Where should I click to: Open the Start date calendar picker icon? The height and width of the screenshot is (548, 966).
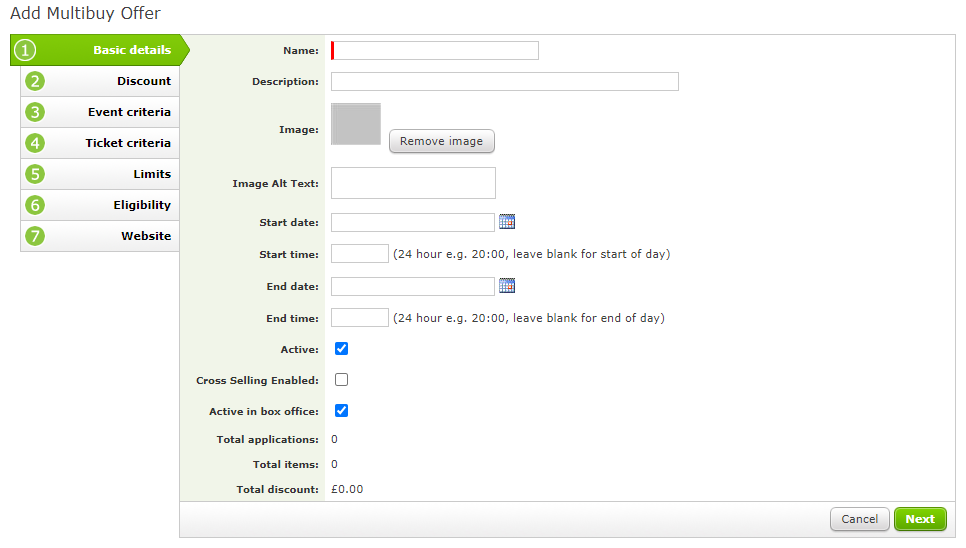(x=507, y=222)
